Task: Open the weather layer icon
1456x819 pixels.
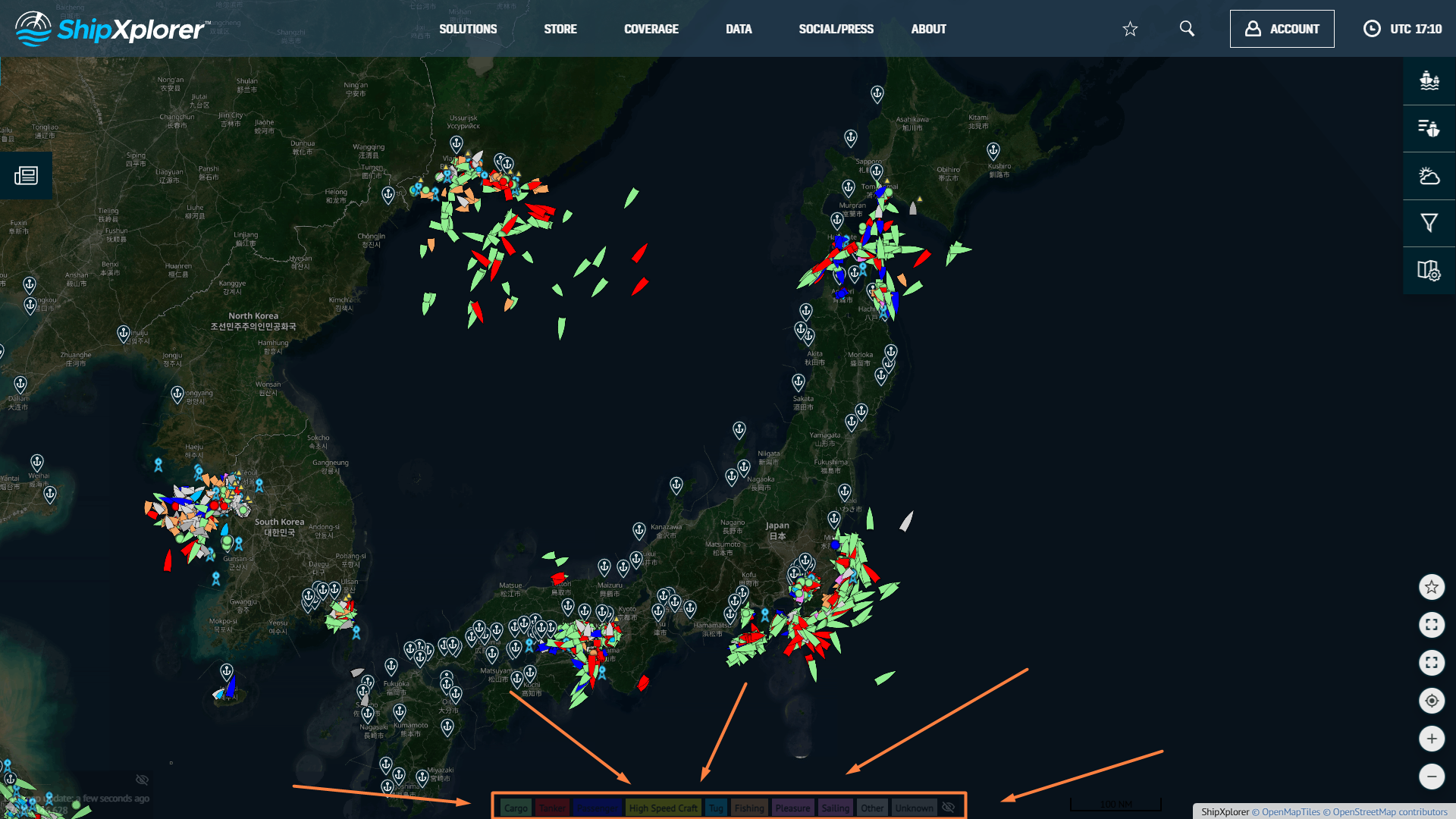Action: (x=1429, y=176)
